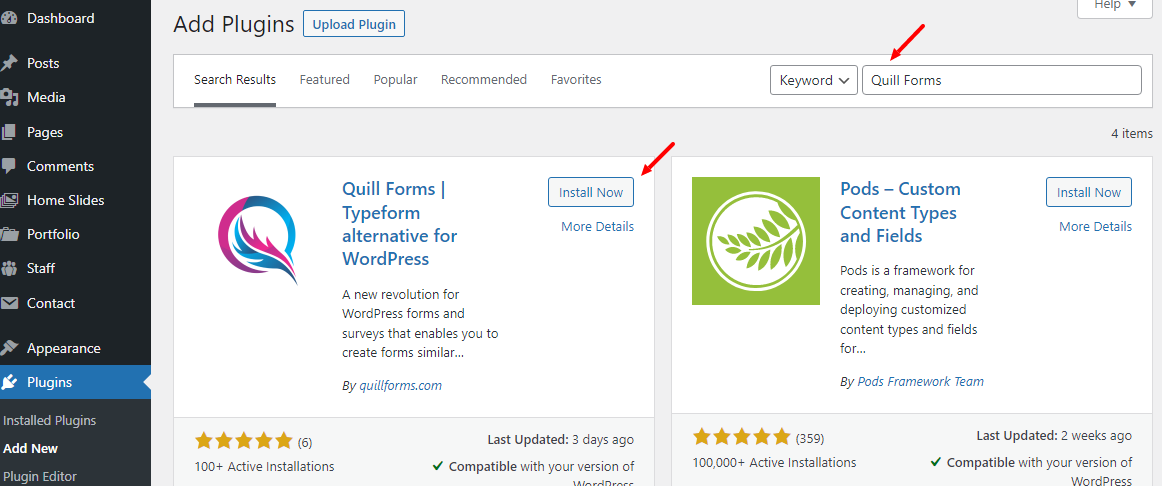Click the plugin search input field
This screenshot has height=486, width=1162.
tap(1001, 80)
